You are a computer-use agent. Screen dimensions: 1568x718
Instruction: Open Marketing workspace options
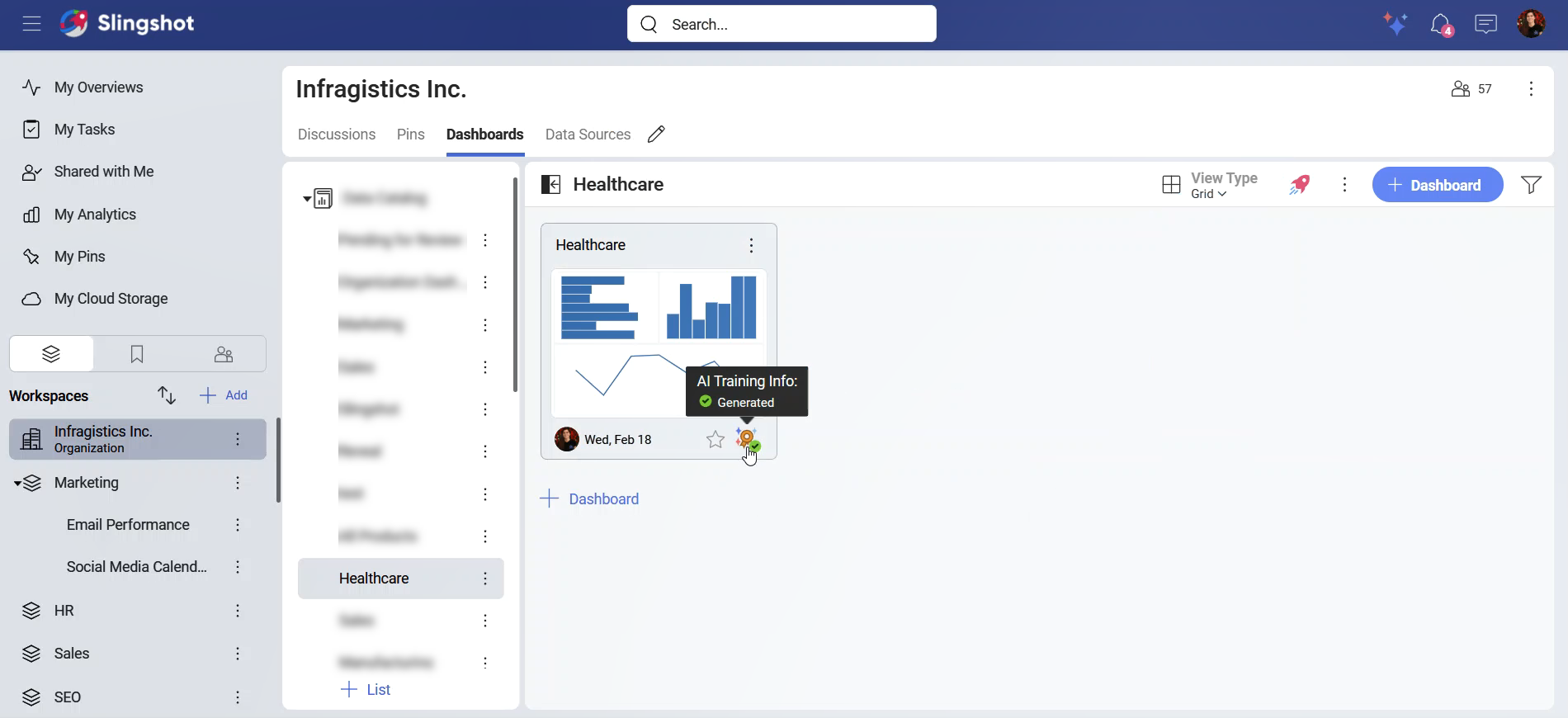pos(238,483)
